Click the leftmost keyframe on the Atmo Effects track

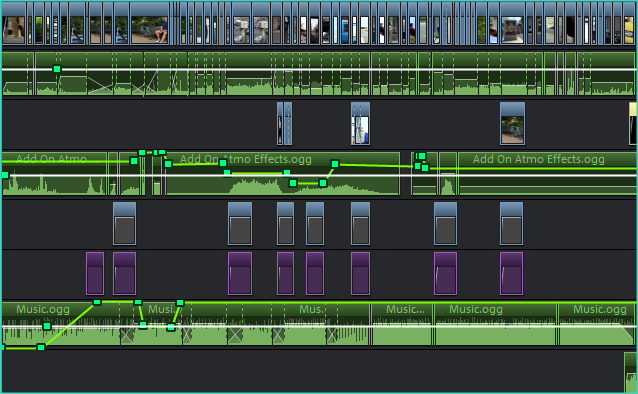point(5,175)
